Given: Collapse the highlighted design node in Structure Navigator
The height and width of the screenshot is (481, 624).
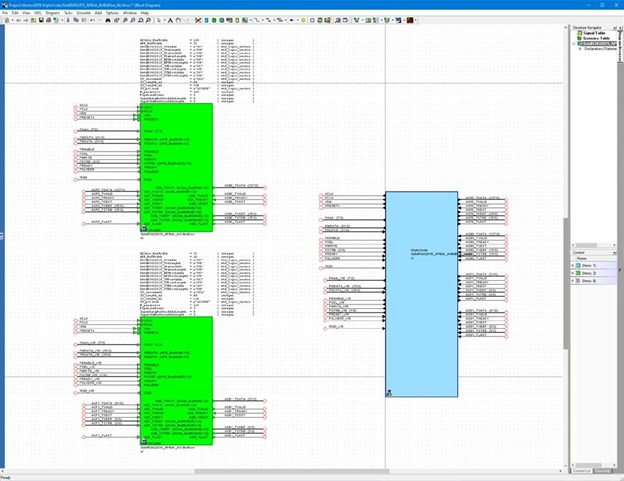Looking at the screenshot, I should (575, 44).
